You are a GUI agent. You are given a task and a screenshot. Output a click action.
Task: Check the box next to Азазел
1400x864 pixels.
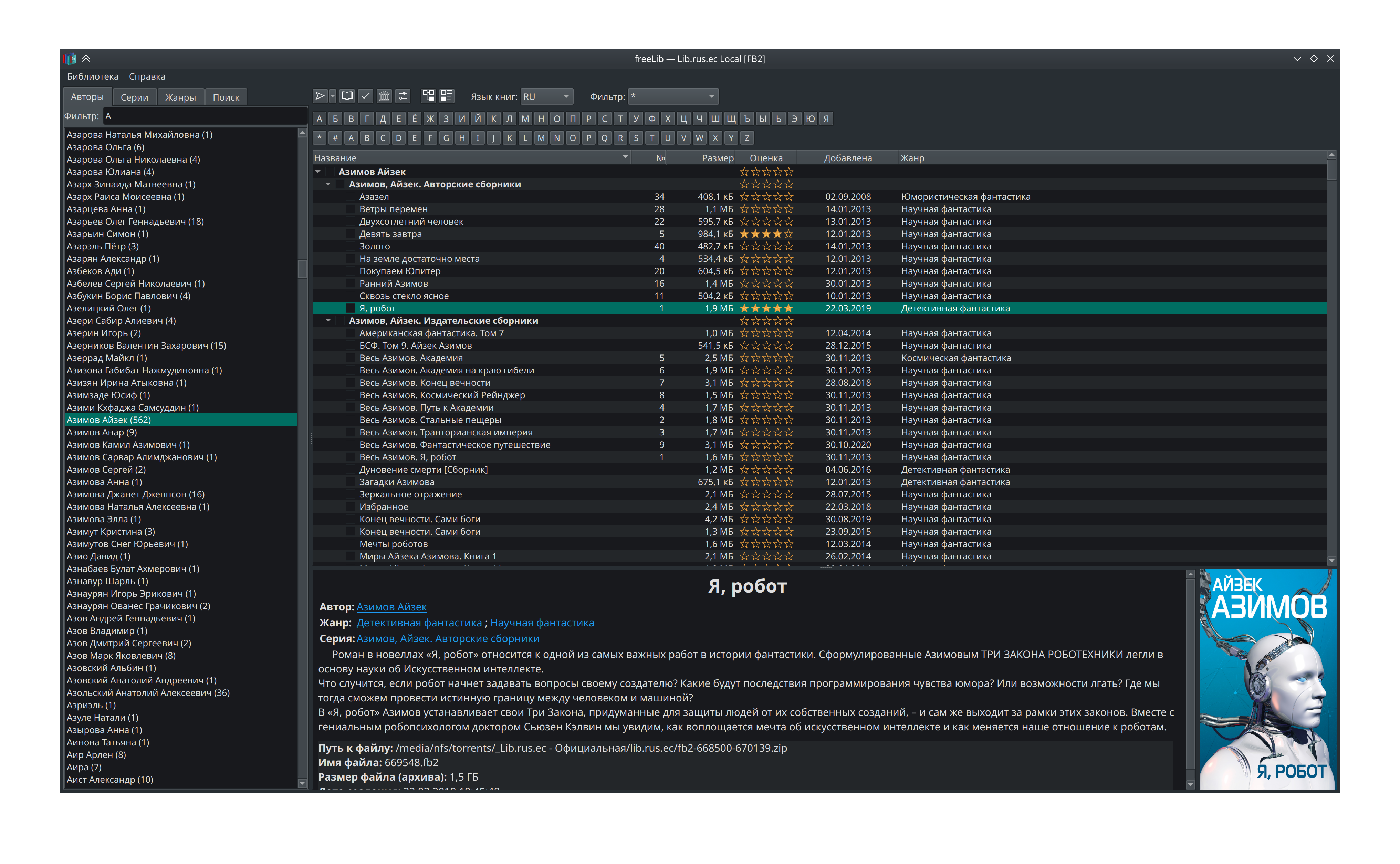coord(351,197)
